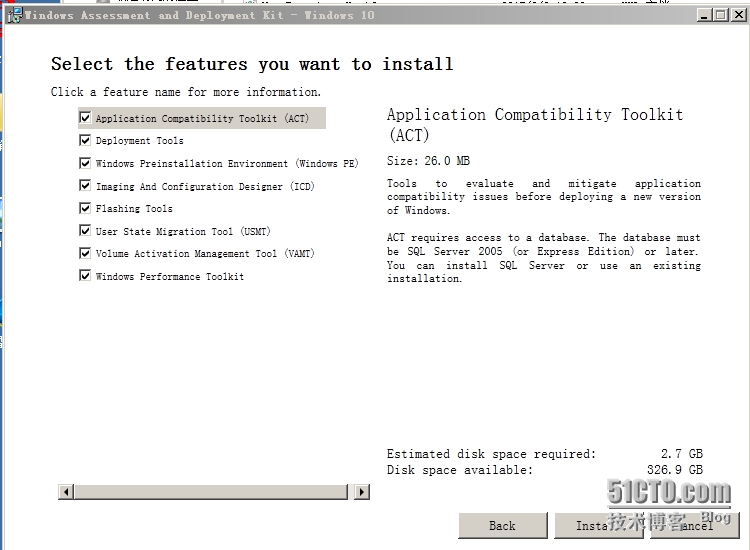Toggle the Flashing Tools checkbox
The image size is (750, 550).
point(85,208)
